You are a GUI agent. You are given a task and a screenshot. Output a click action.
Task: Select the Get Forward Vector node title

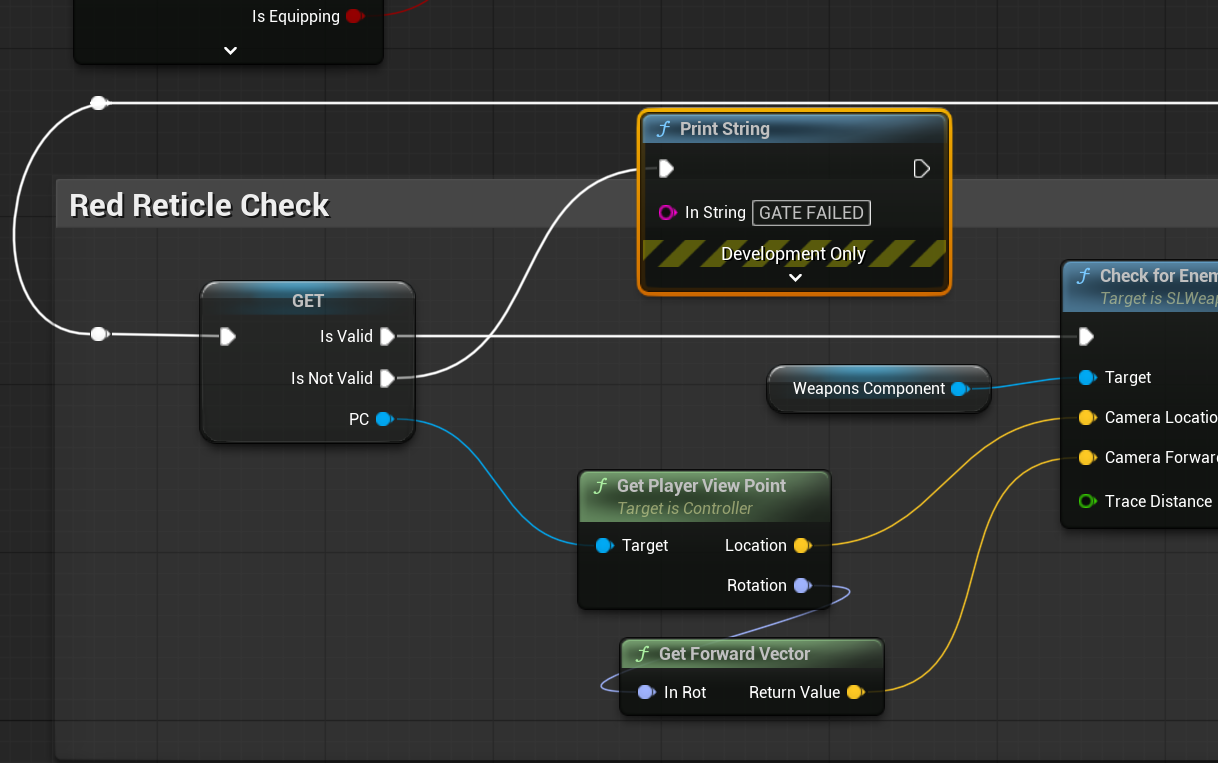tap(734, 654)
